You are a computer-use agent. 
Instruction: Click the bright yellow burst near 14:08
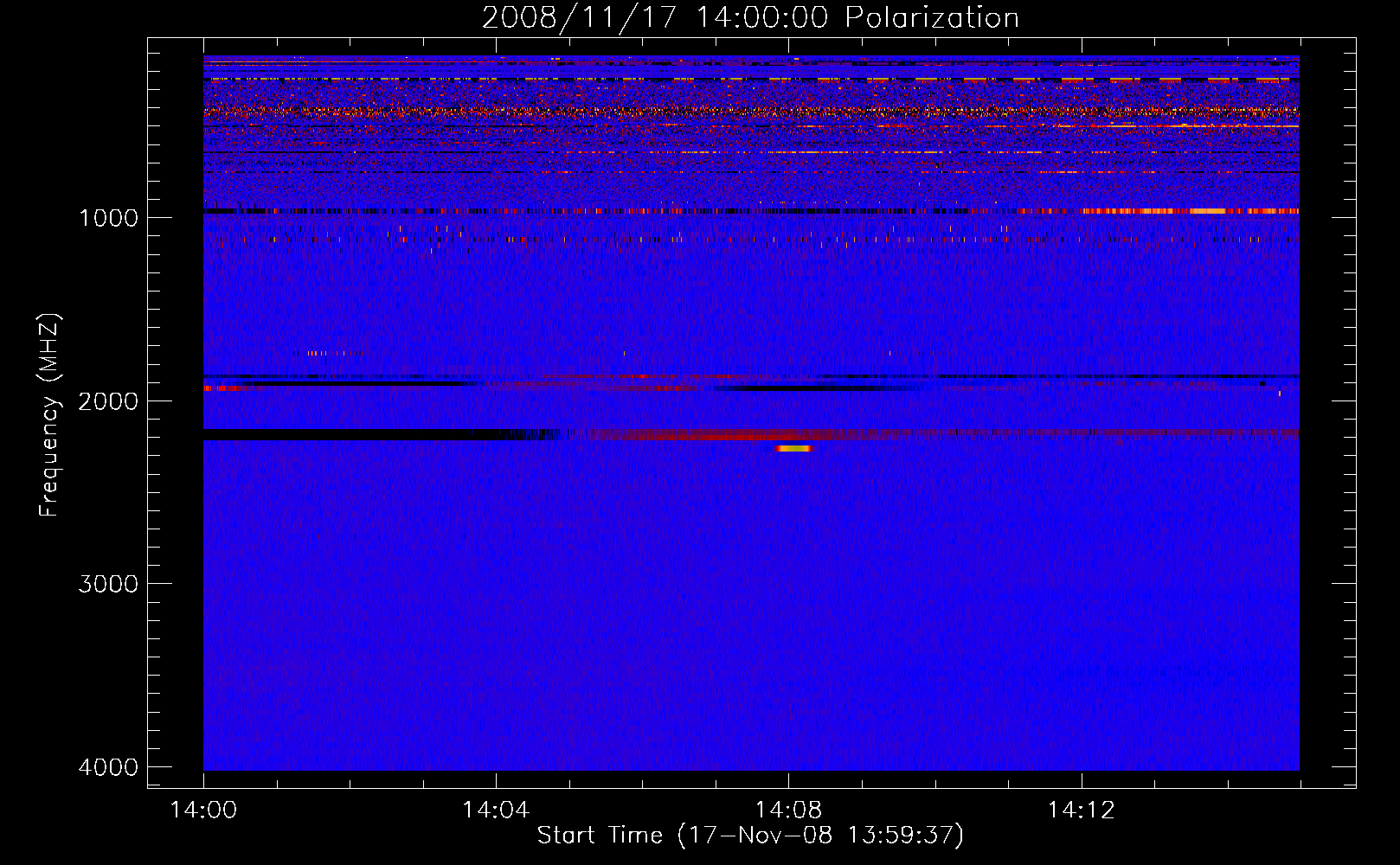[x=793, y=448]
